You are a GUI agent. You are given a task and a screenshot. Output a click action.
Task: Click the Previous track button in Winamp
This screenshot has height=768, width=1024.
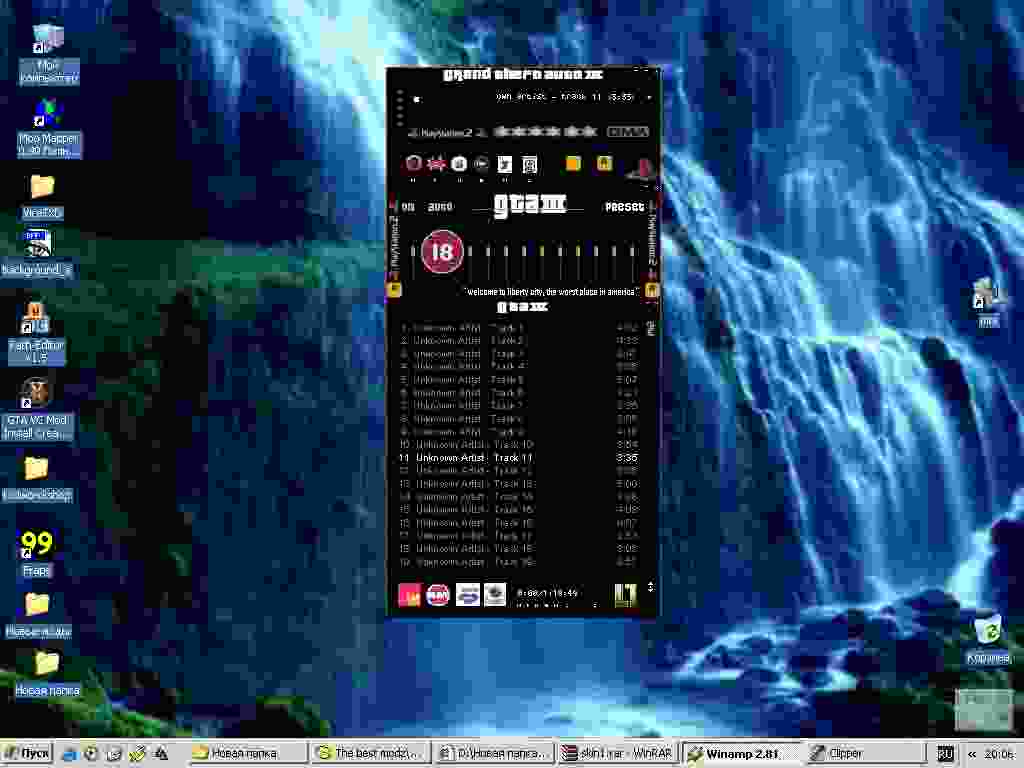pos(413,163)
